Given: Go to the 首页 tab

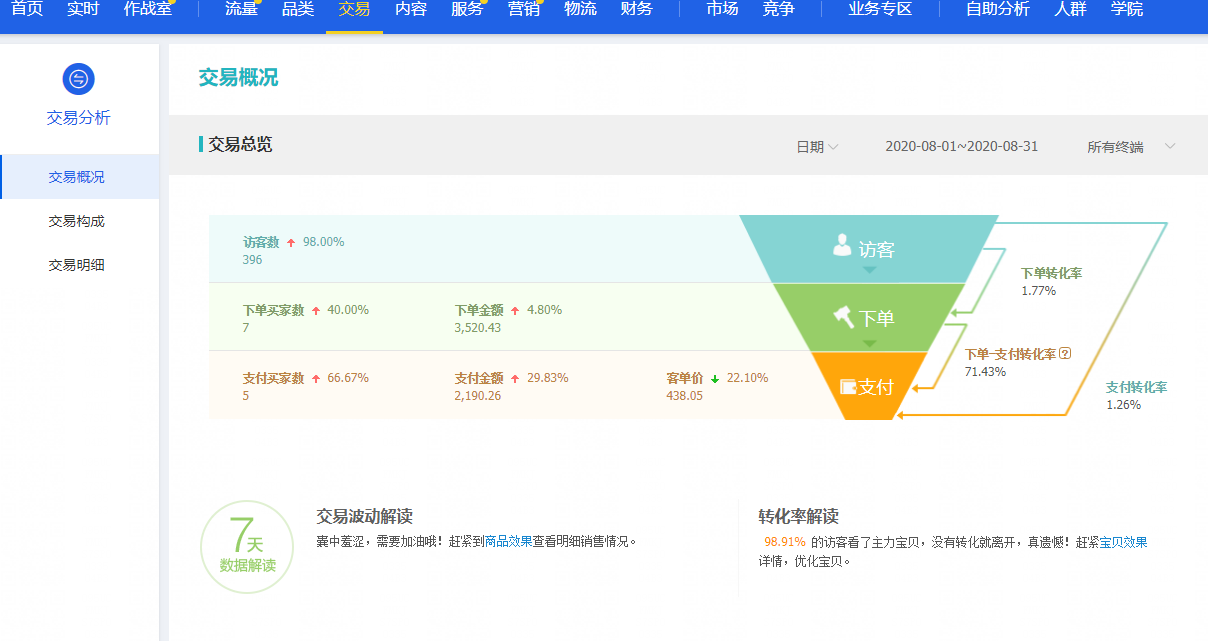Looking at the screenshot, I should pos(27,10).
